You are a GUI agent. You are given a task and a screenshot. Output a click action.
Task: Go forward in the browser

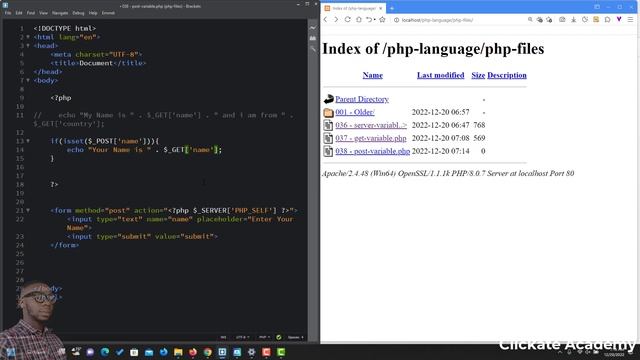[336, 20]
